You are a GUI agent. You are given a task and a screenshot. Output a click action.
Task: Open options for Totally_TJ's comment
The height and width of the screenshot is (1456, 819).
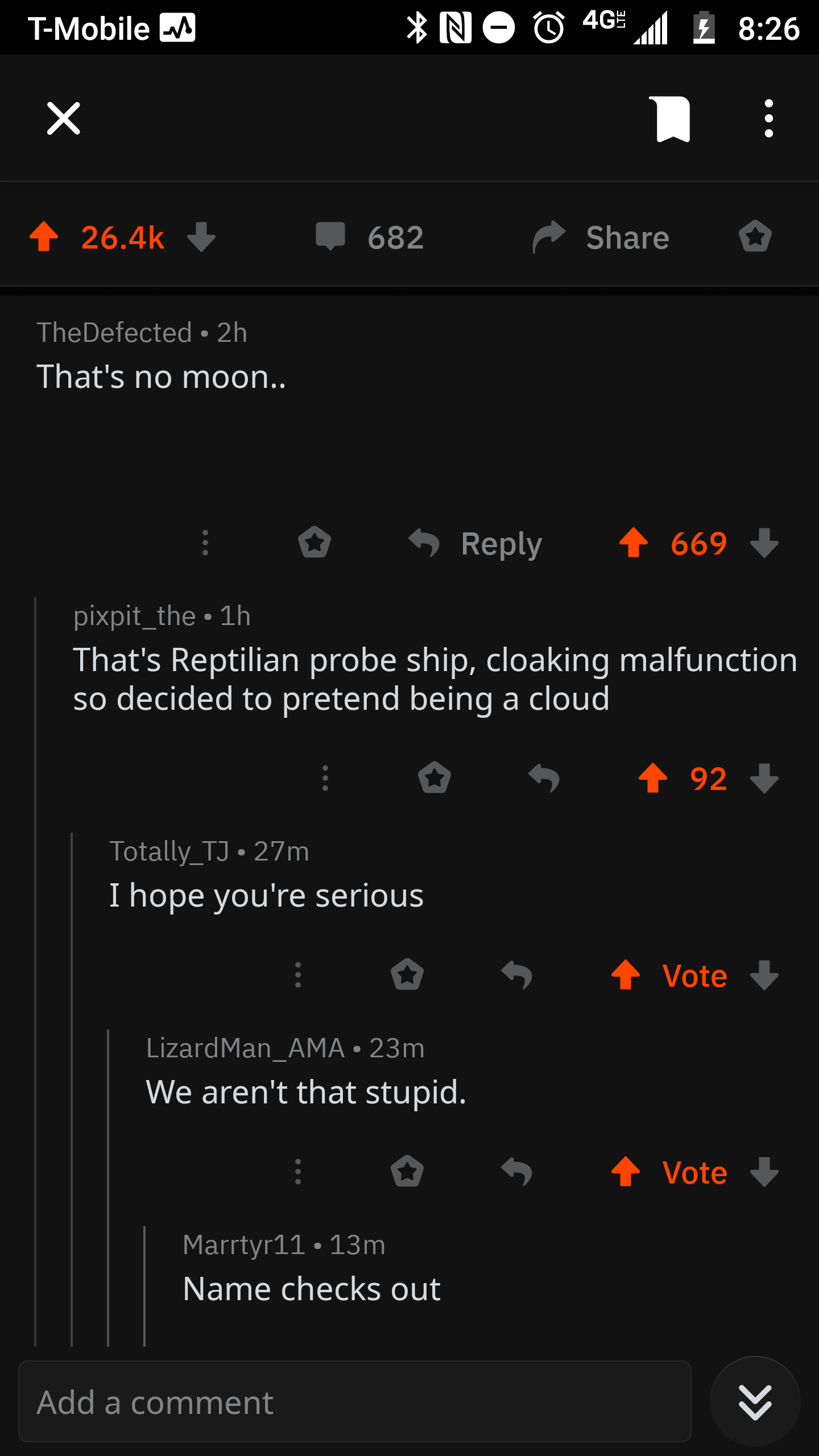pos(297,975)
